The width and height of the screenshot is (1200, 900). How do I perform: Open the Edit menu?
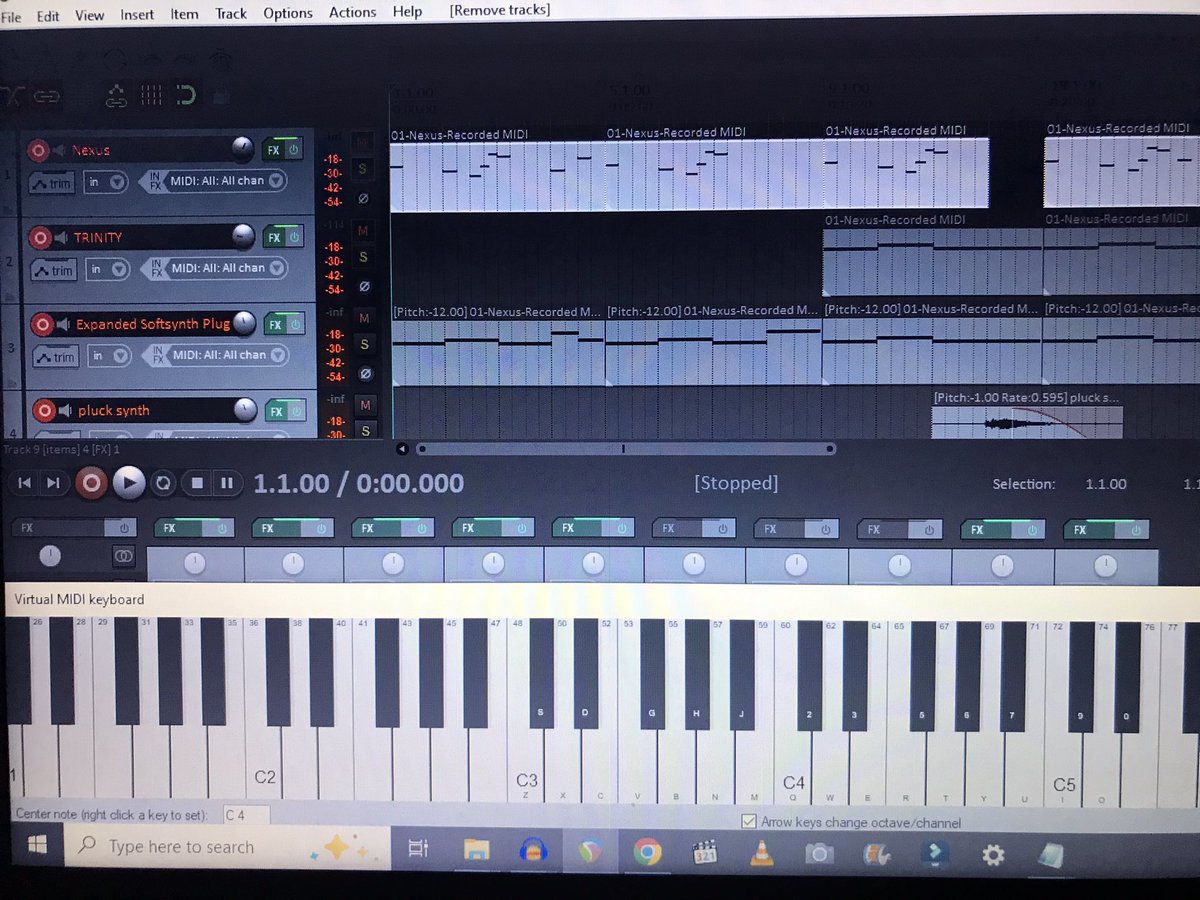[48, 16]
